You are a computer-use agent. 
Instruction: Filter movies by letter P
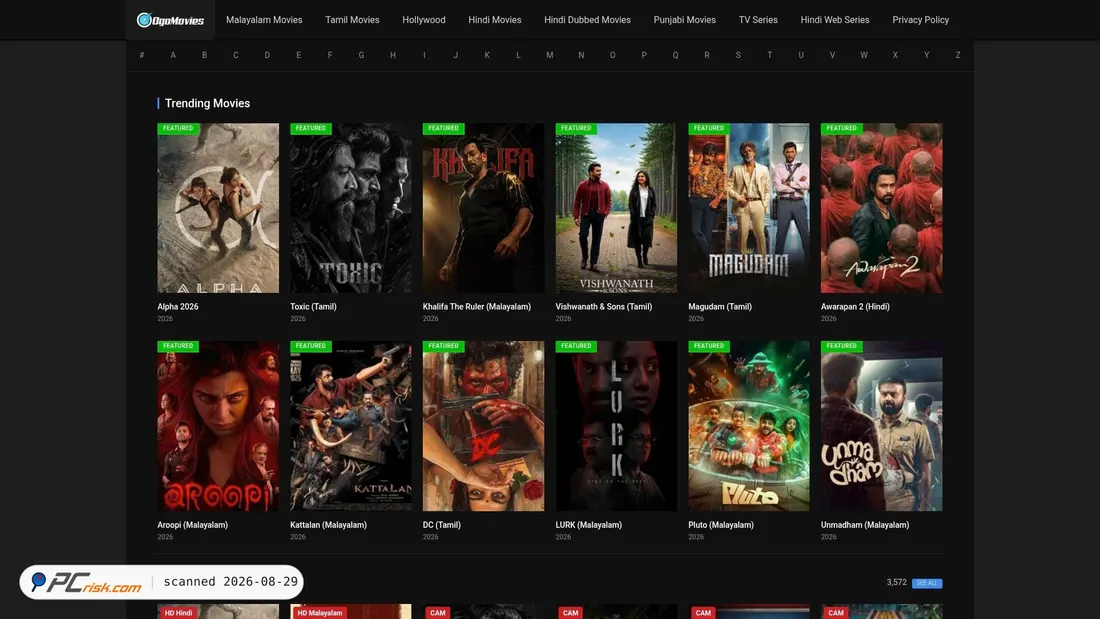click(x=644, y=55)
